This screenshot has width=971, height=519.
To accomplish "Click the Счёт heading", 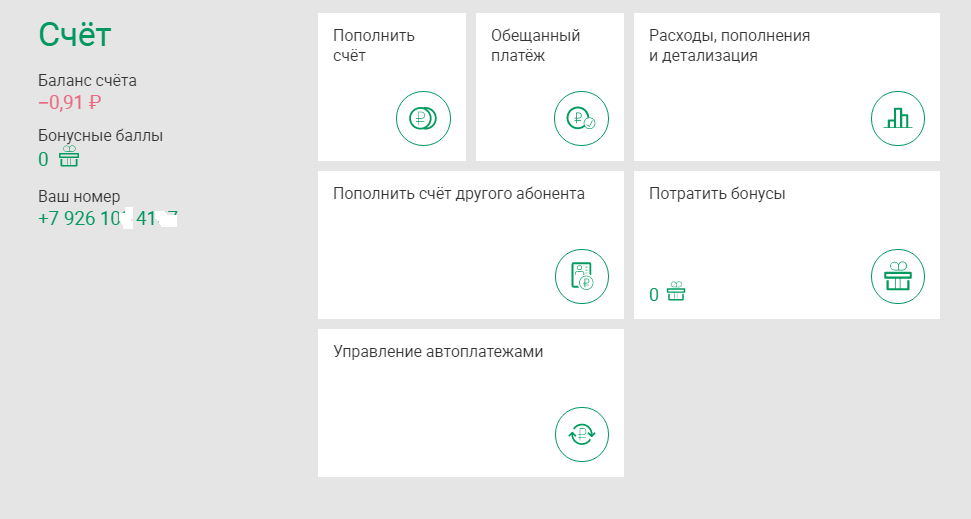I will [74, 34].
